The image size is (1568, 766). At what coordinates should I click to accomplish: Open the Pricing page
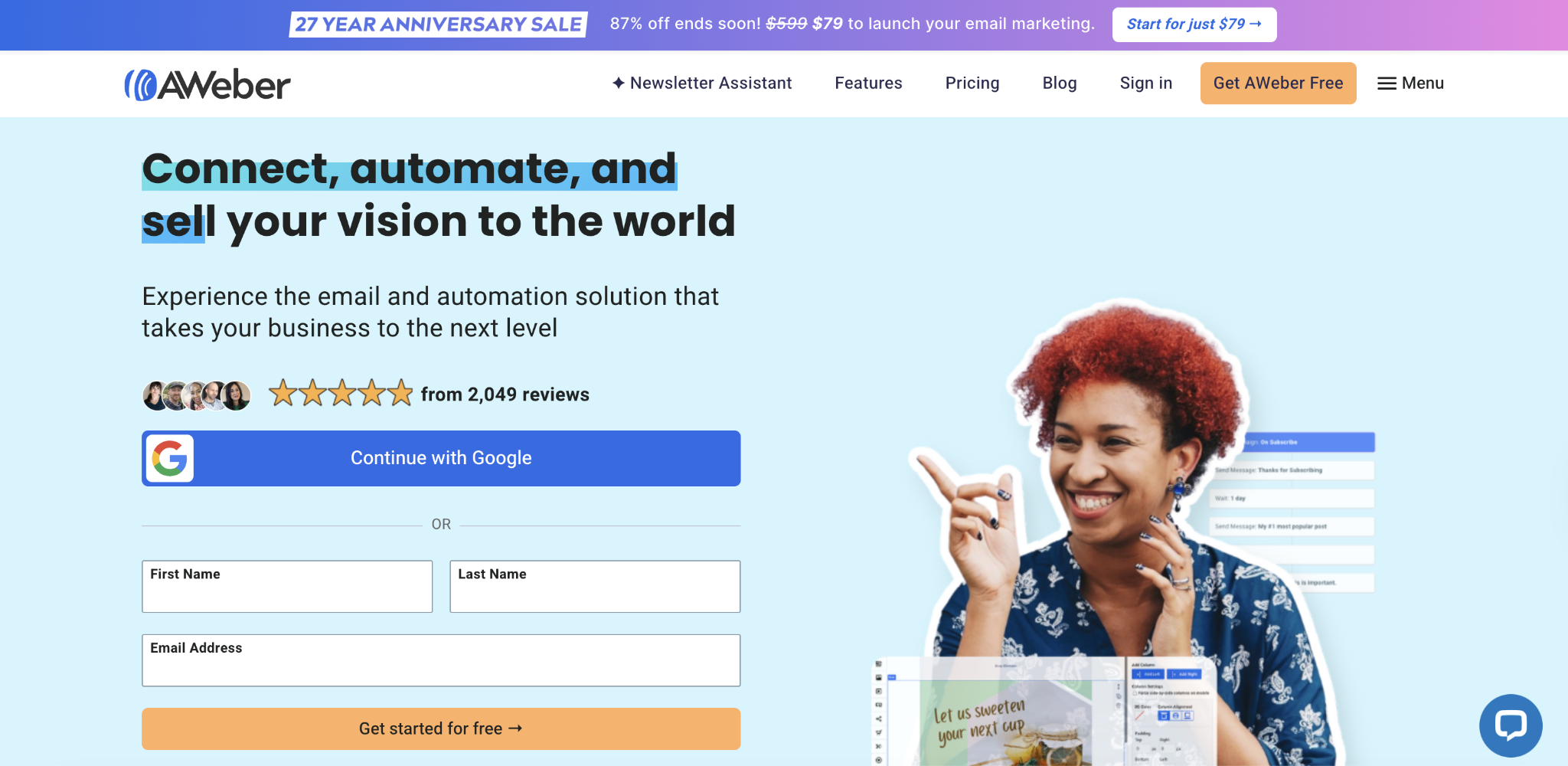click(972, 83)
